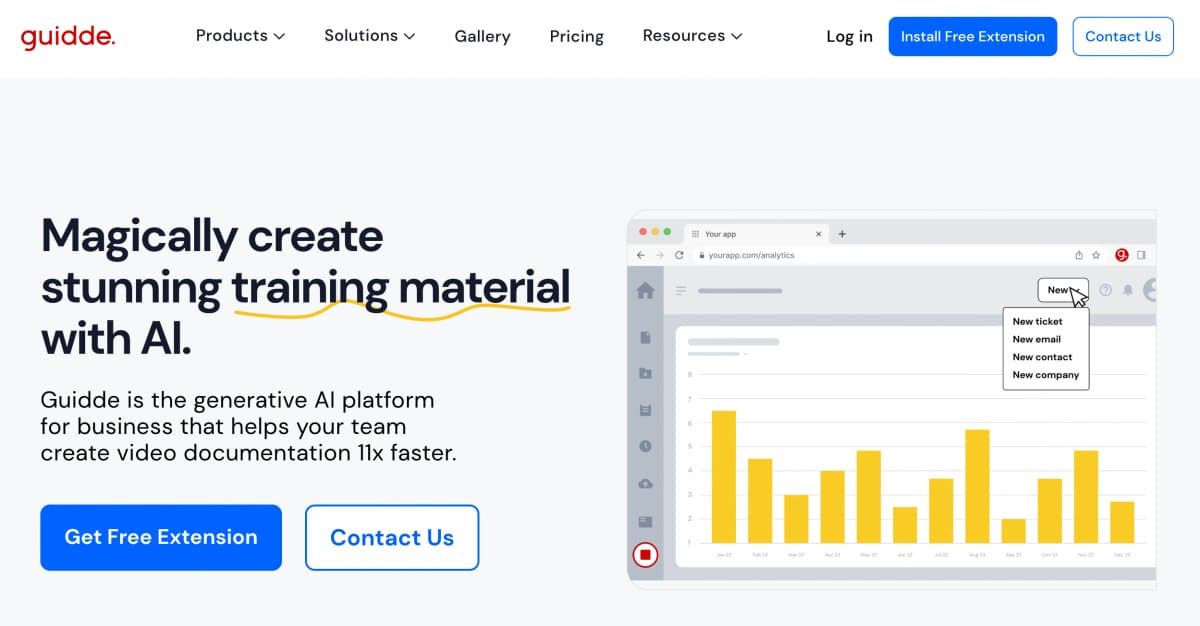Click the notification bell icon
Viewport: 1200px width, 626px height.
(1128, 290)
